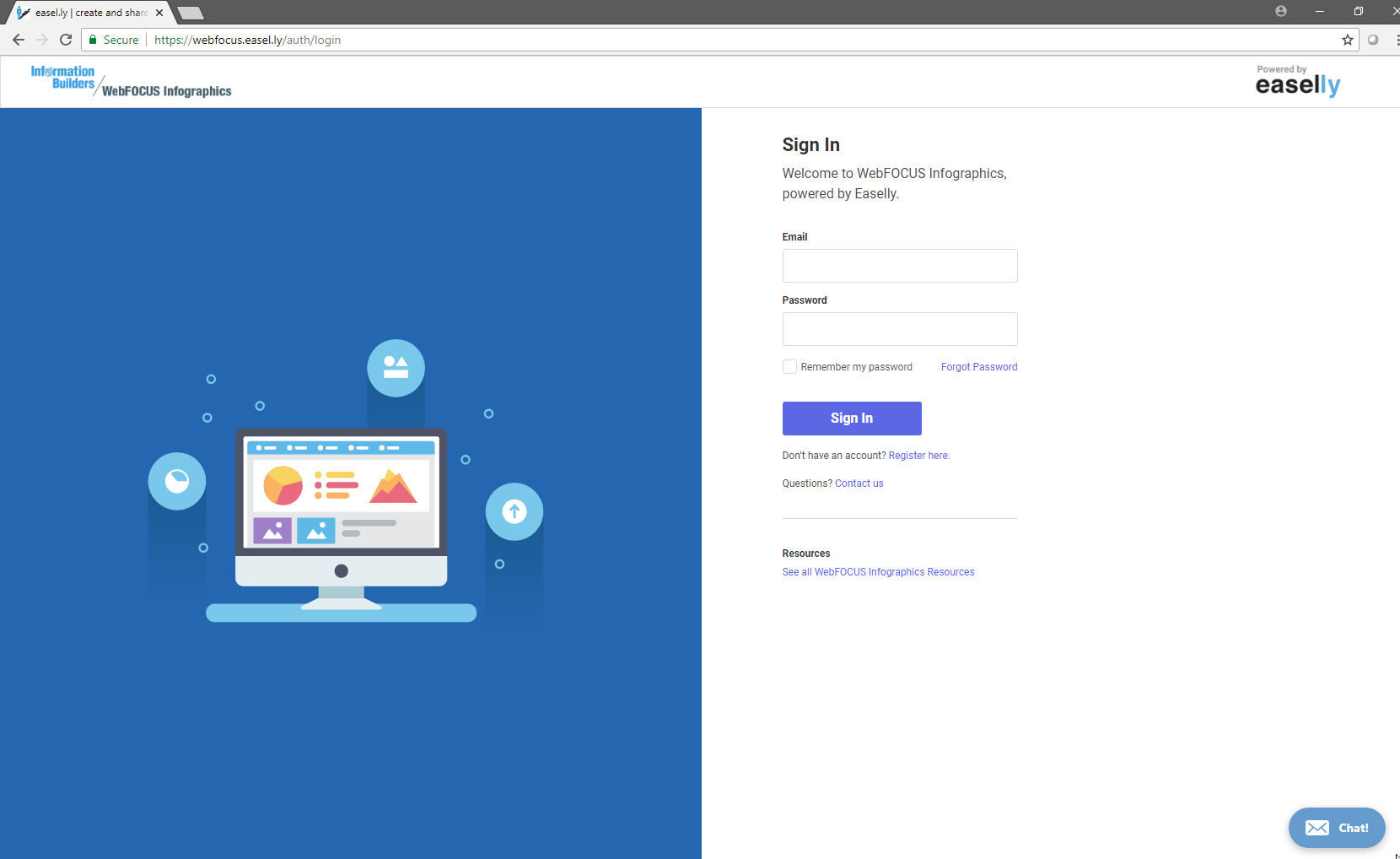Check the Remember my password checkbox
Screen dimensions: 1400x859
(789, 367)
